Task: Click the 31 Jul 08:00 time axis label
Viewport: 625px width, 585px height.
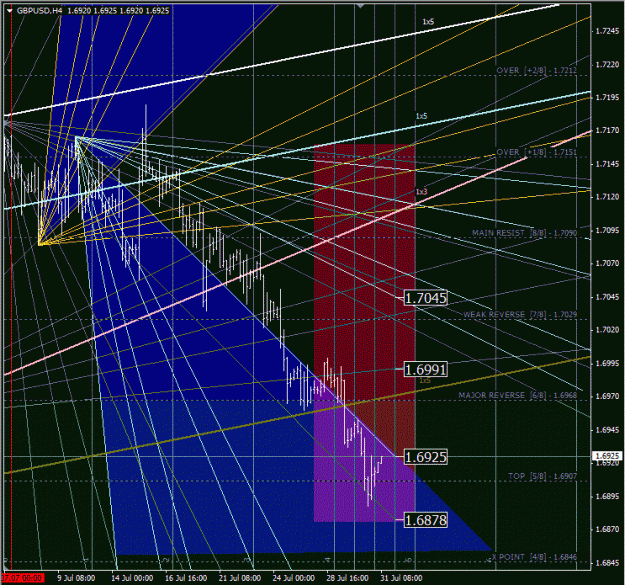Action: click(x=401, y=578)
